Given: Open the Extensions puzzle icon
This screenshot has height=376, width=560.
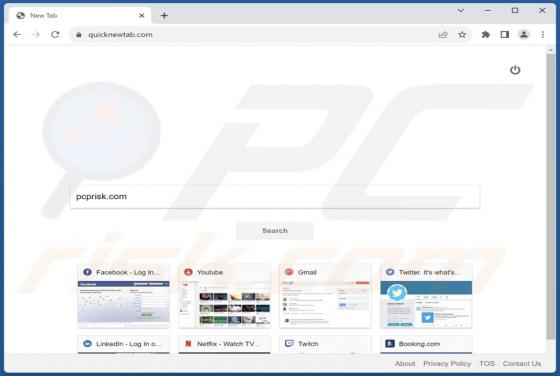Looking at the screenshot, I should [x=486, y=35].
